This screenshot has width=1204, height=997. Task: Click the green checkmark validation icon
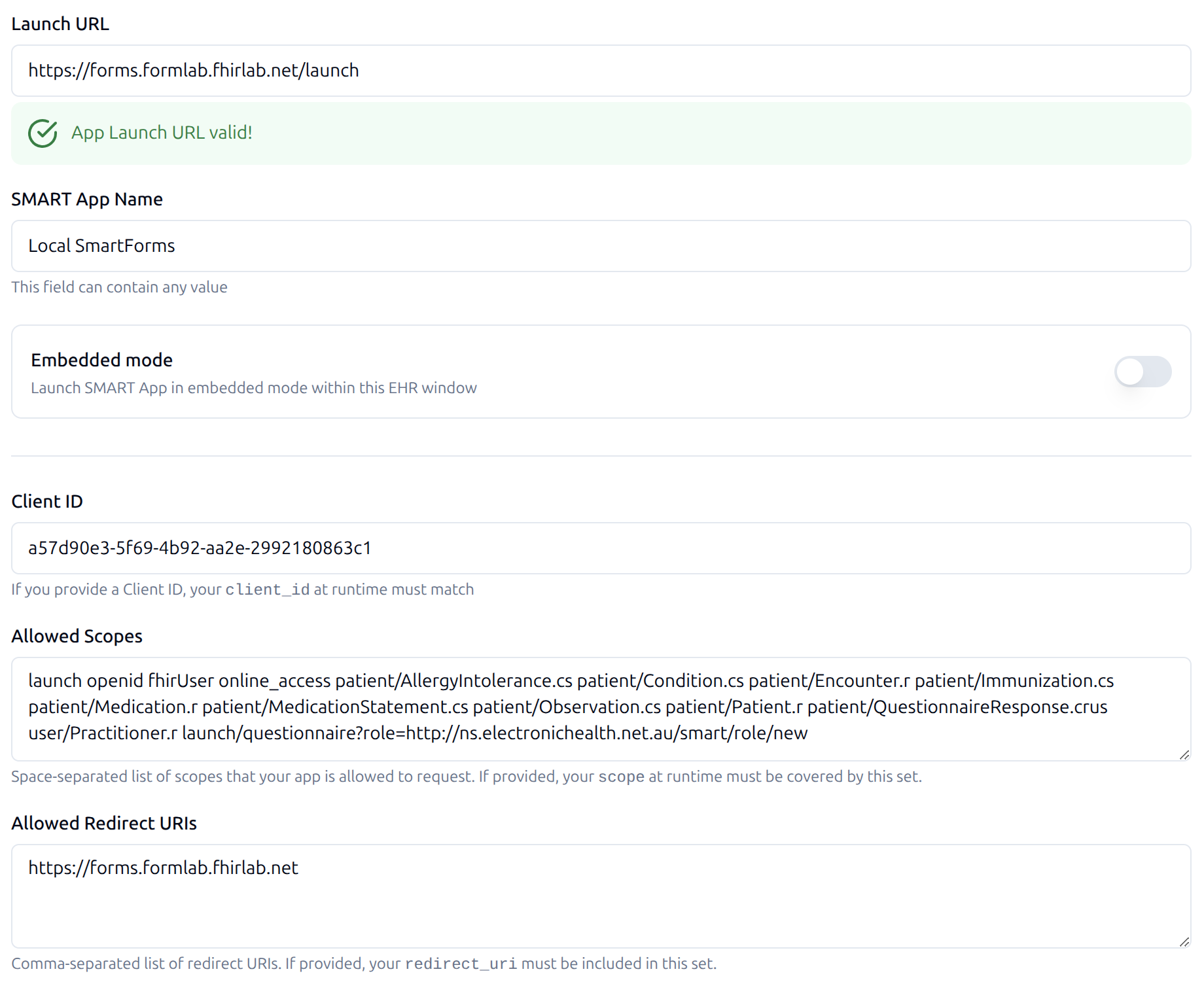click(43, 133)
